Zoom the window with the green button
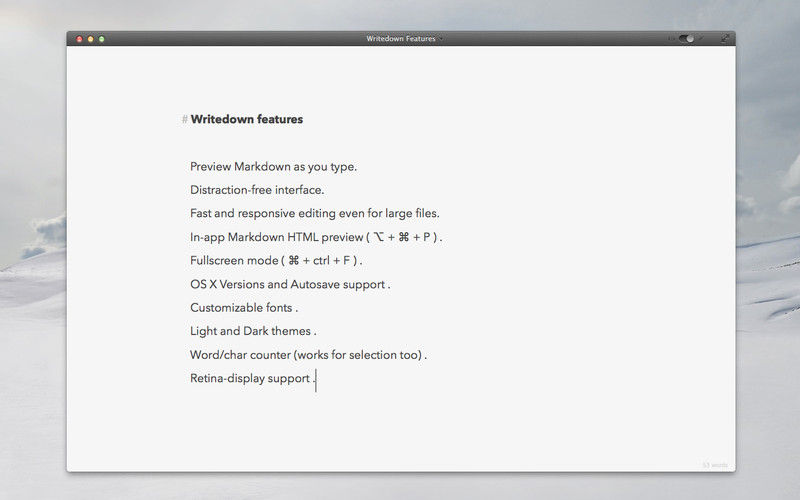 click(x=102, y=39)
